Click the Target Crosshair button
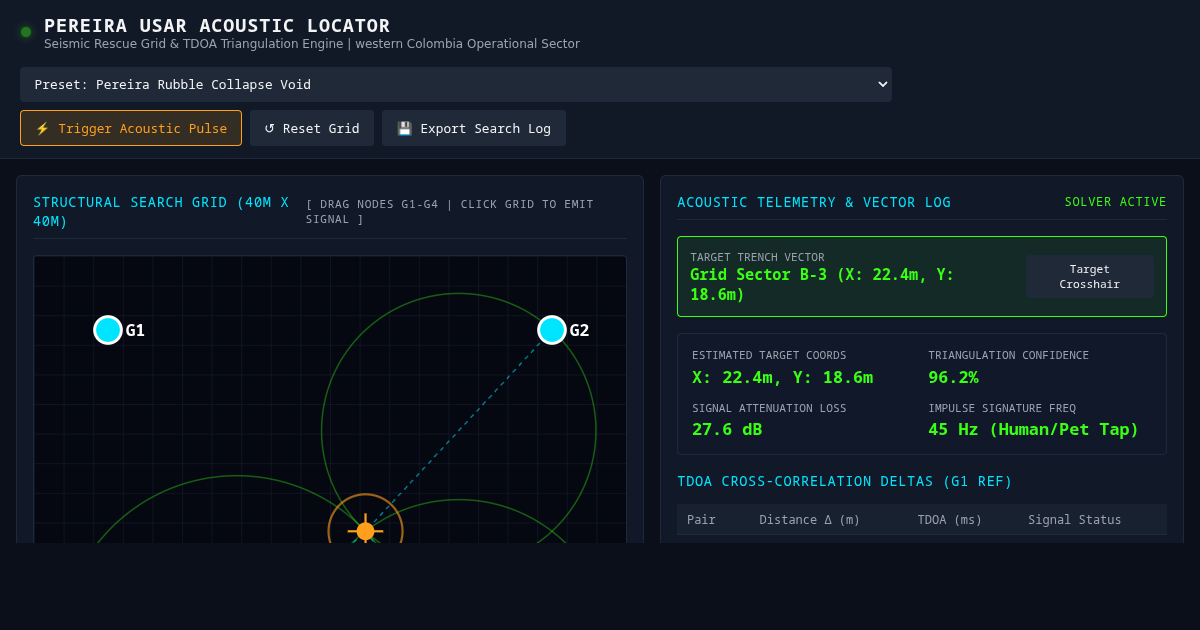The height and width of the screenshot is (630, 1200). (x=1089, y=277)
